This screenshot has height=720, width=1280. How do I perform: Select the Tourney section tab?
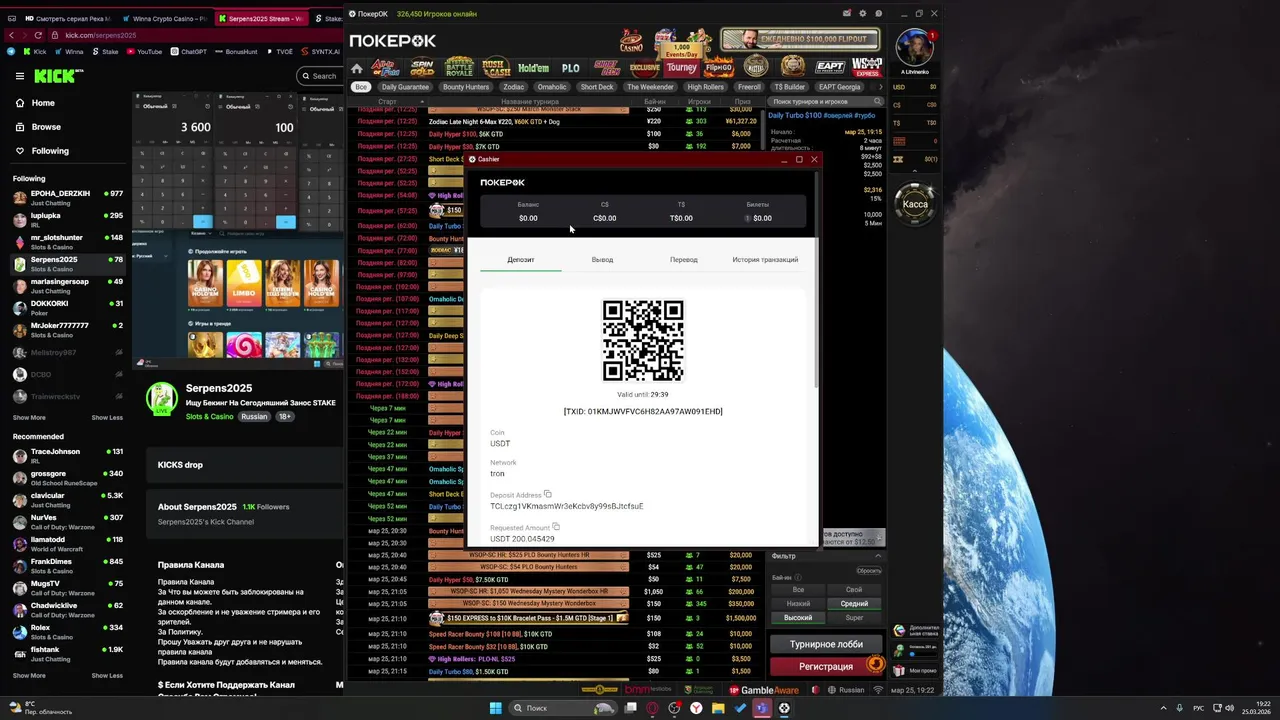point(681,68)
